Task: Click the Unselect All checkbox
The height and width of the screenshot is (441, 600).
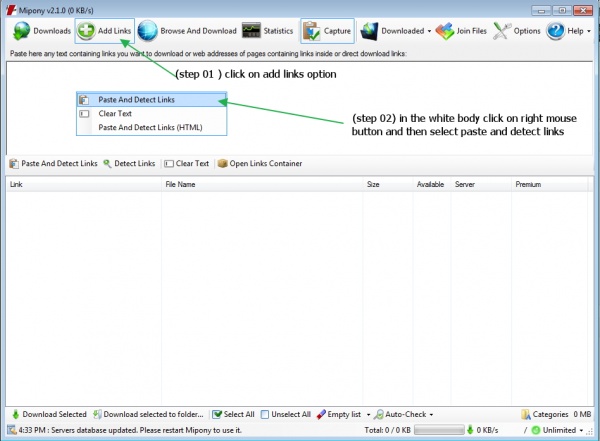Action: 264,414
